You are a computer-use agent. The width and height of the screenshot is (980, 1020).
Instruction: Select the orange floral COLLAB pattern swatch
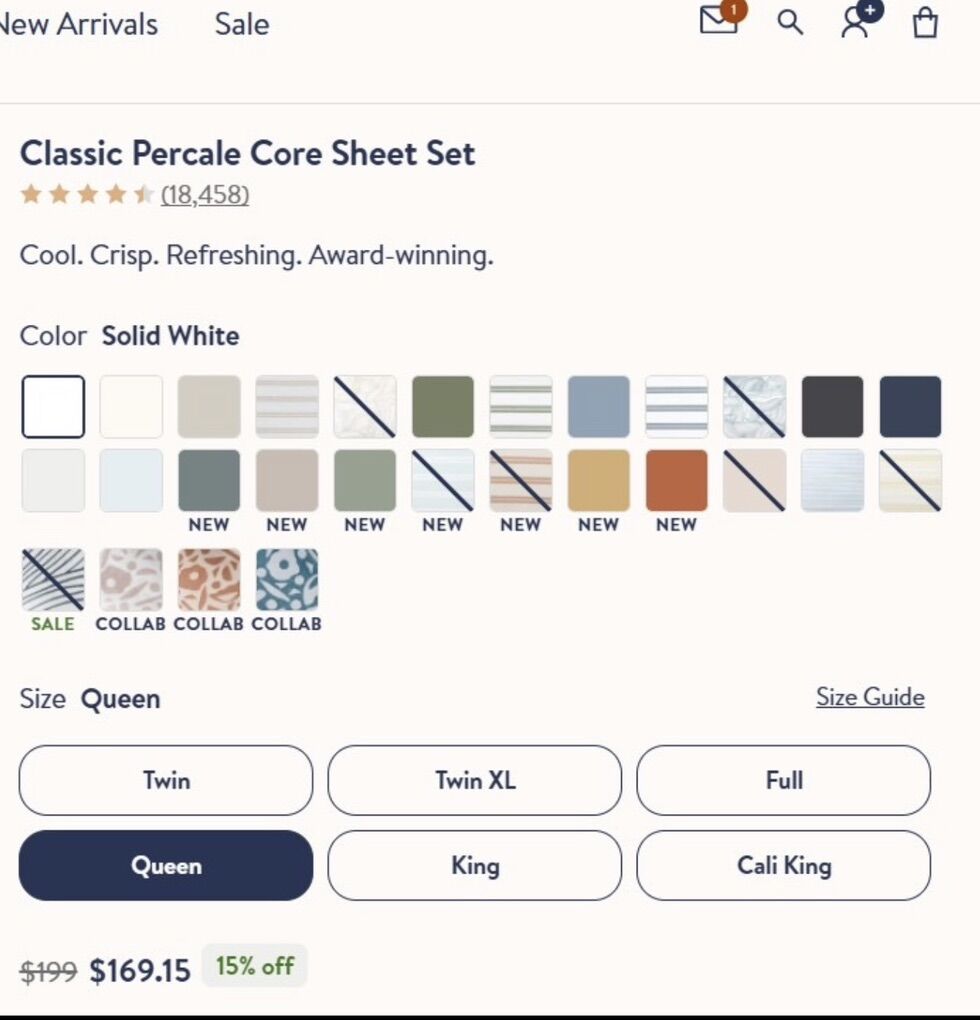click(x=209, y=580)
